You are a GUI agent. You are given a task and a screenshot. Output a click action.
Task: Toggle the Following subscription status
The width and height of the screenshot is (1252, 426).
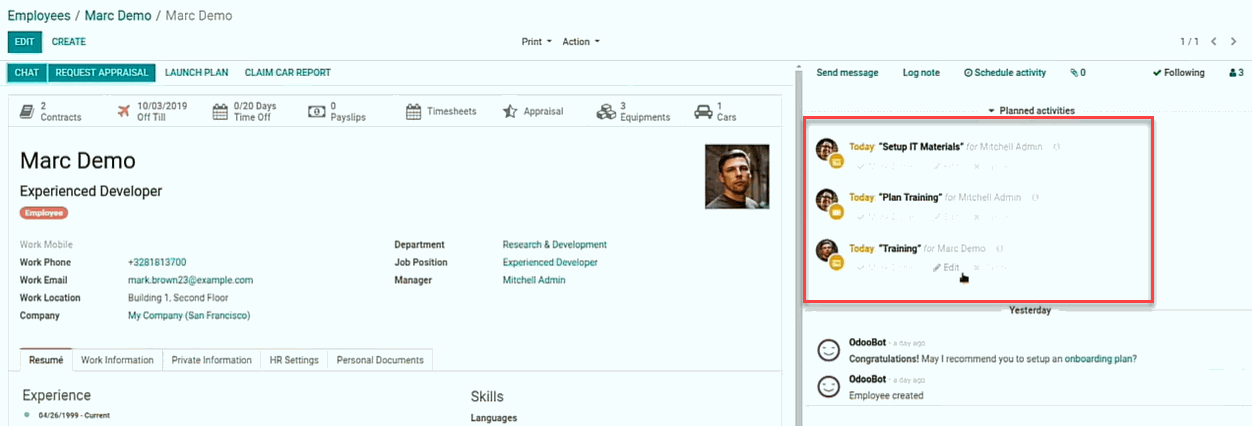(1179, 73)
